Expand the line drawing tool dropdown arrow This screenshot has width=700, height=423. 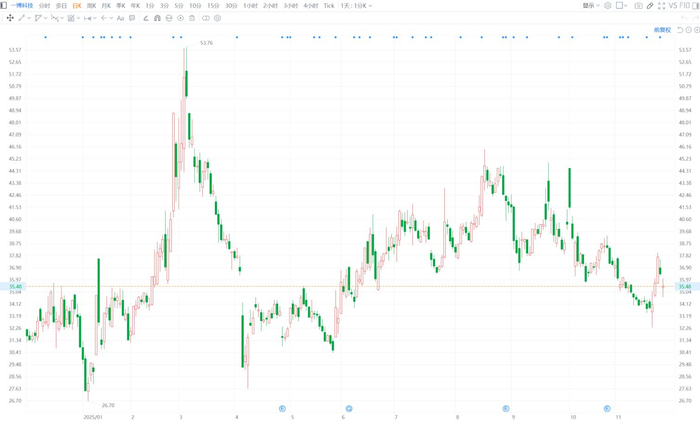coord(29,18)
